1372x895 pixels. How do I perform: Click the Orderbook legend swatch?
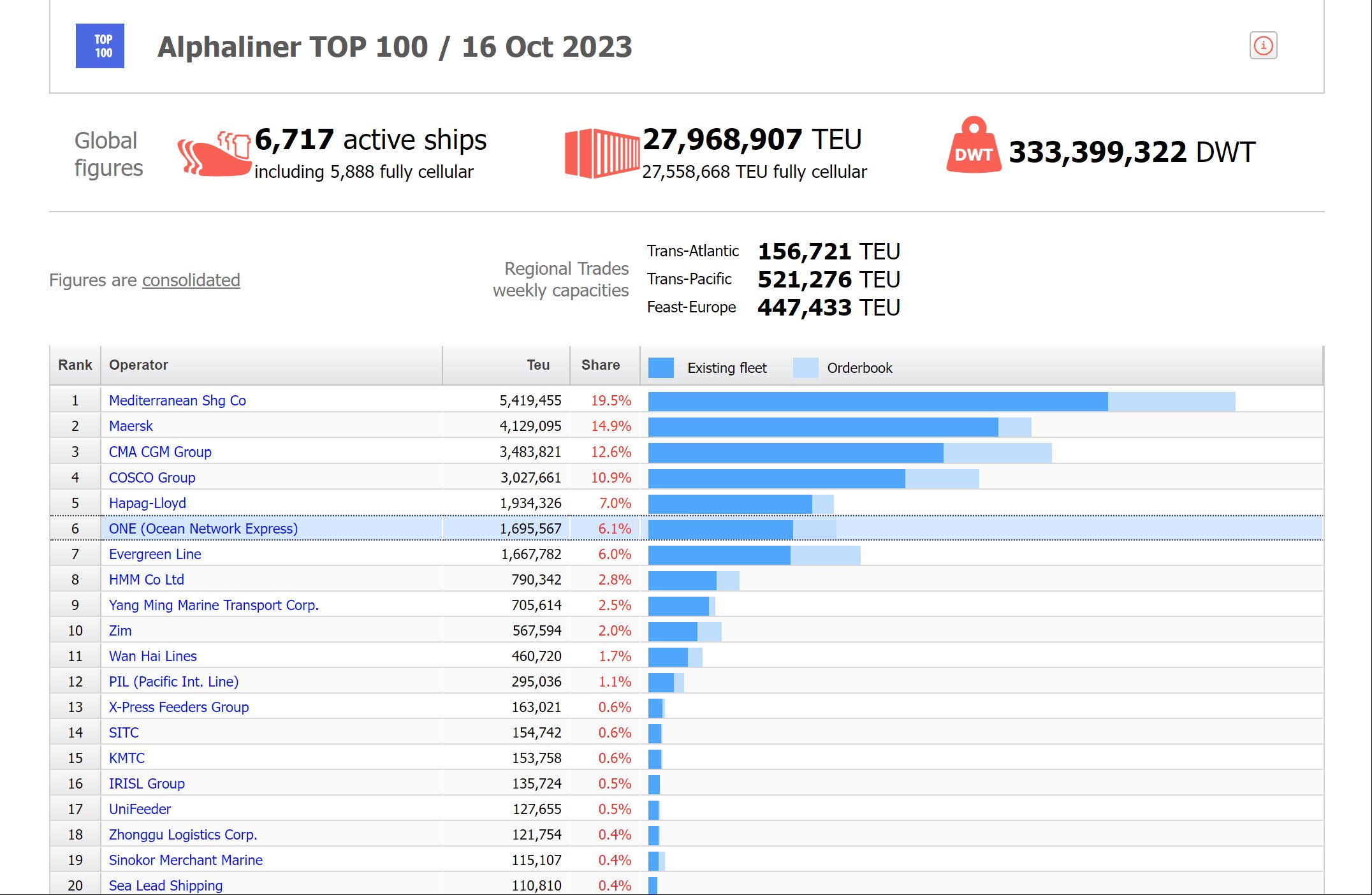pos(806,368)
